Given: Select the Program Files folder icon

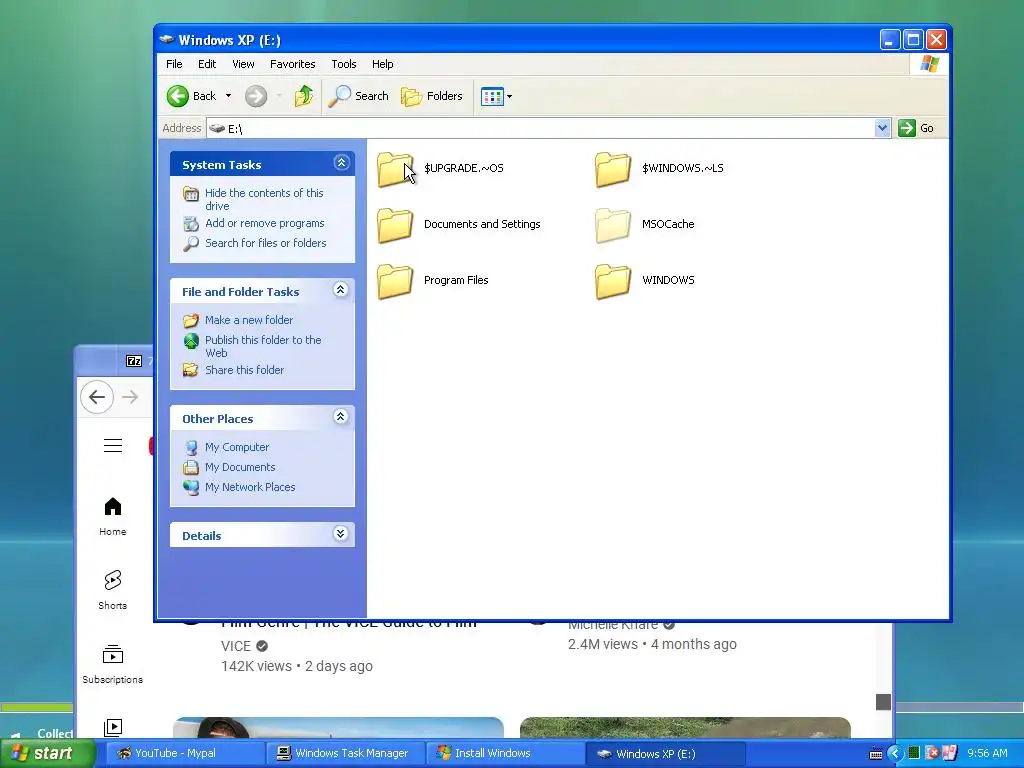Looking at the screenshot, I should click(395, 281).
